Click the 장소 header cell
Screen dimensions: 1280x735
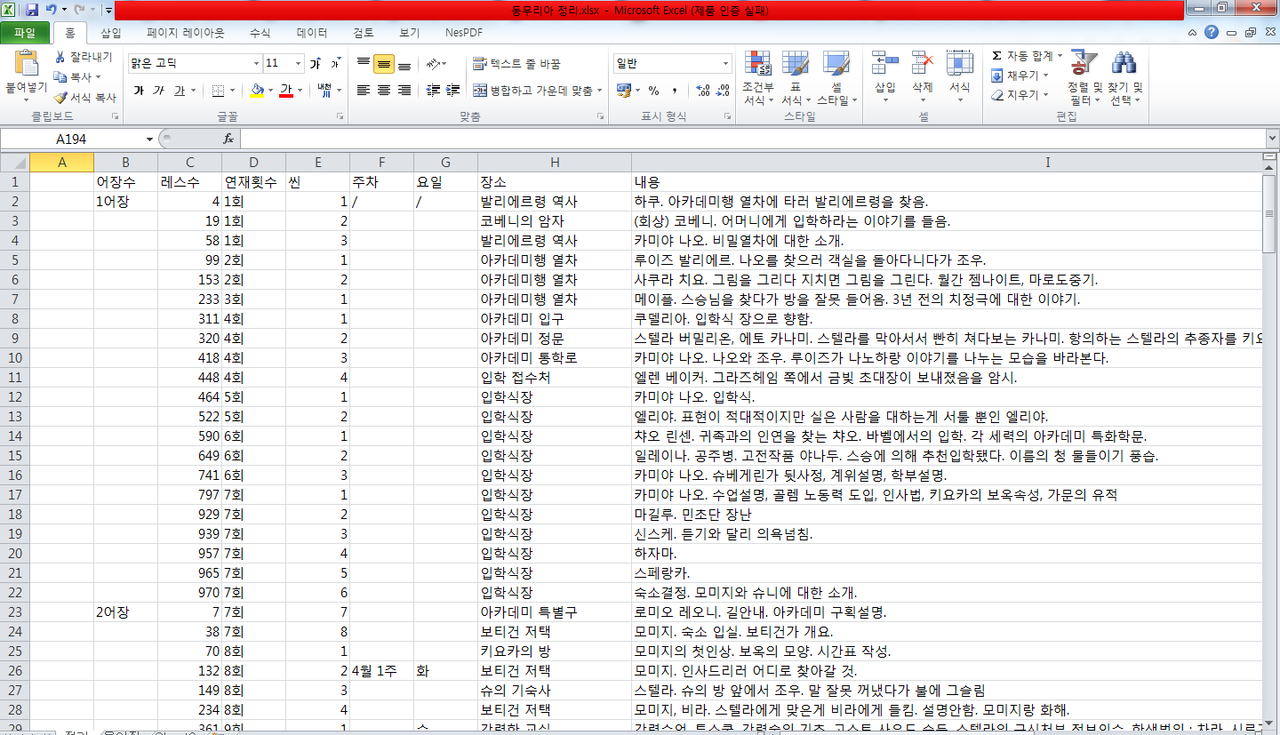[554, 183]
